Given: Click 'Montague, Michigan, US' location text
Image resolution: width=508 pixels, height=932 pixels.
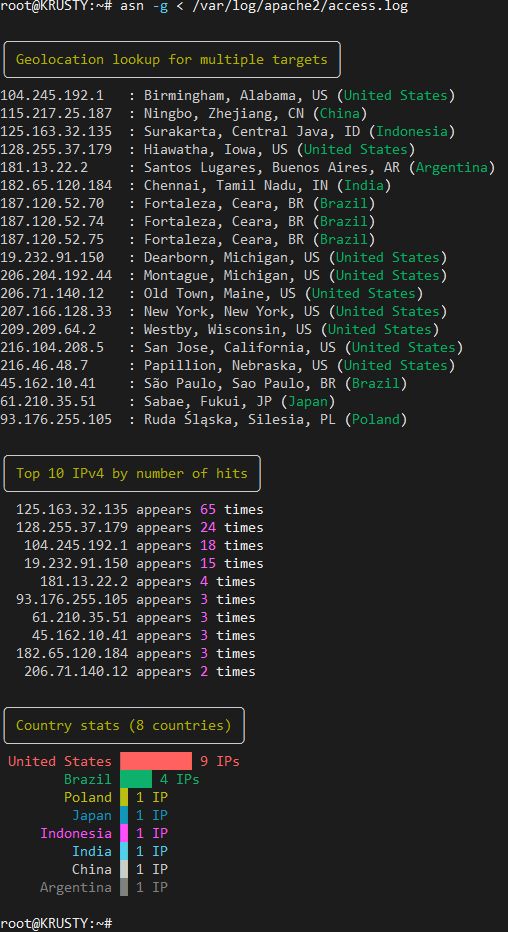Looking at the screenshot, I should pyautogui.click(x=232, y=275).
